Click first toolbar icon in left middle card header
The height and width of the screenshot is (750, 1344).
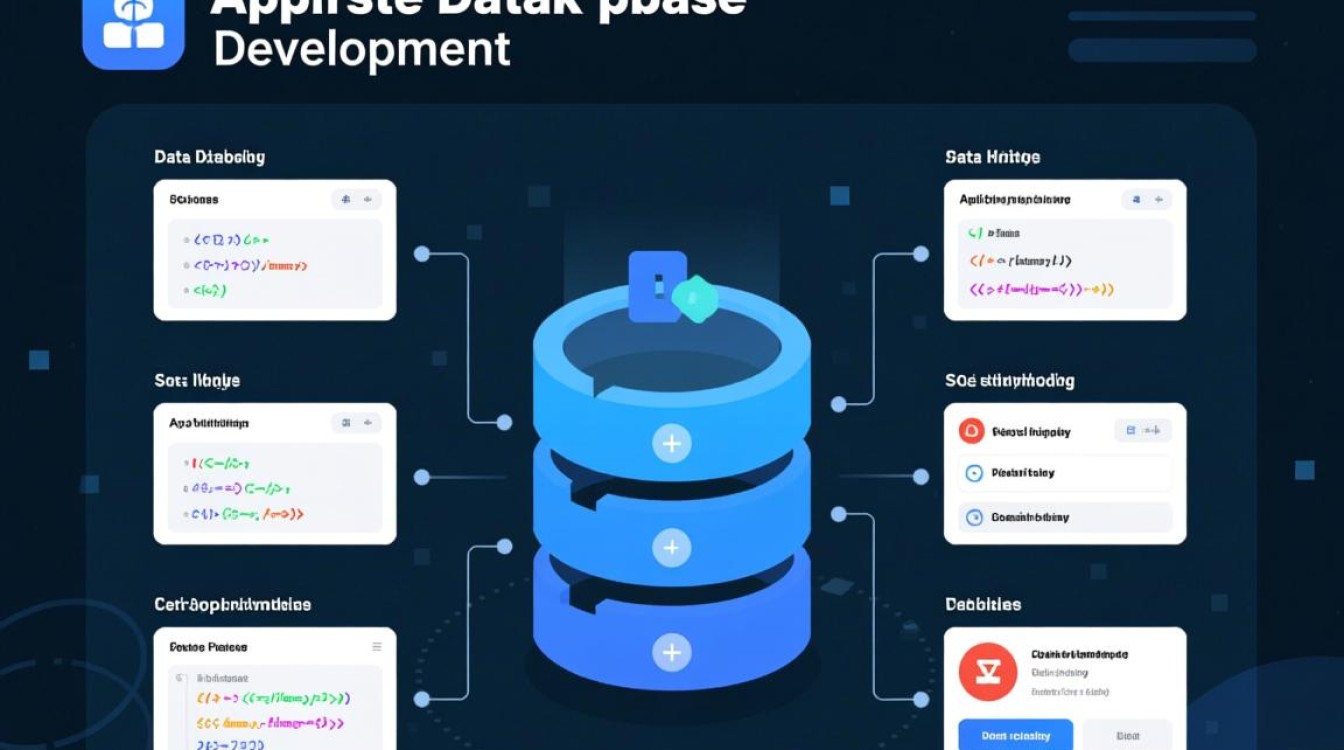coord(346,423)
